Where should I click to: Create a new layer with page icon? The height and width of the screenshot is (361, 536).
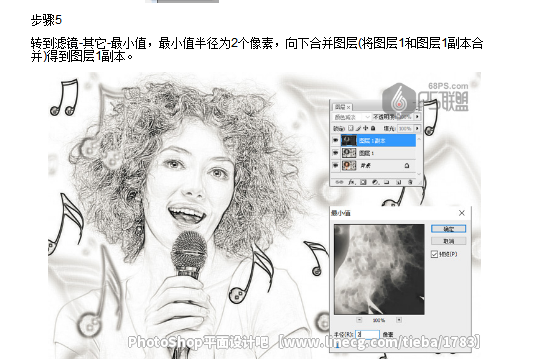(x=399, y=182)
